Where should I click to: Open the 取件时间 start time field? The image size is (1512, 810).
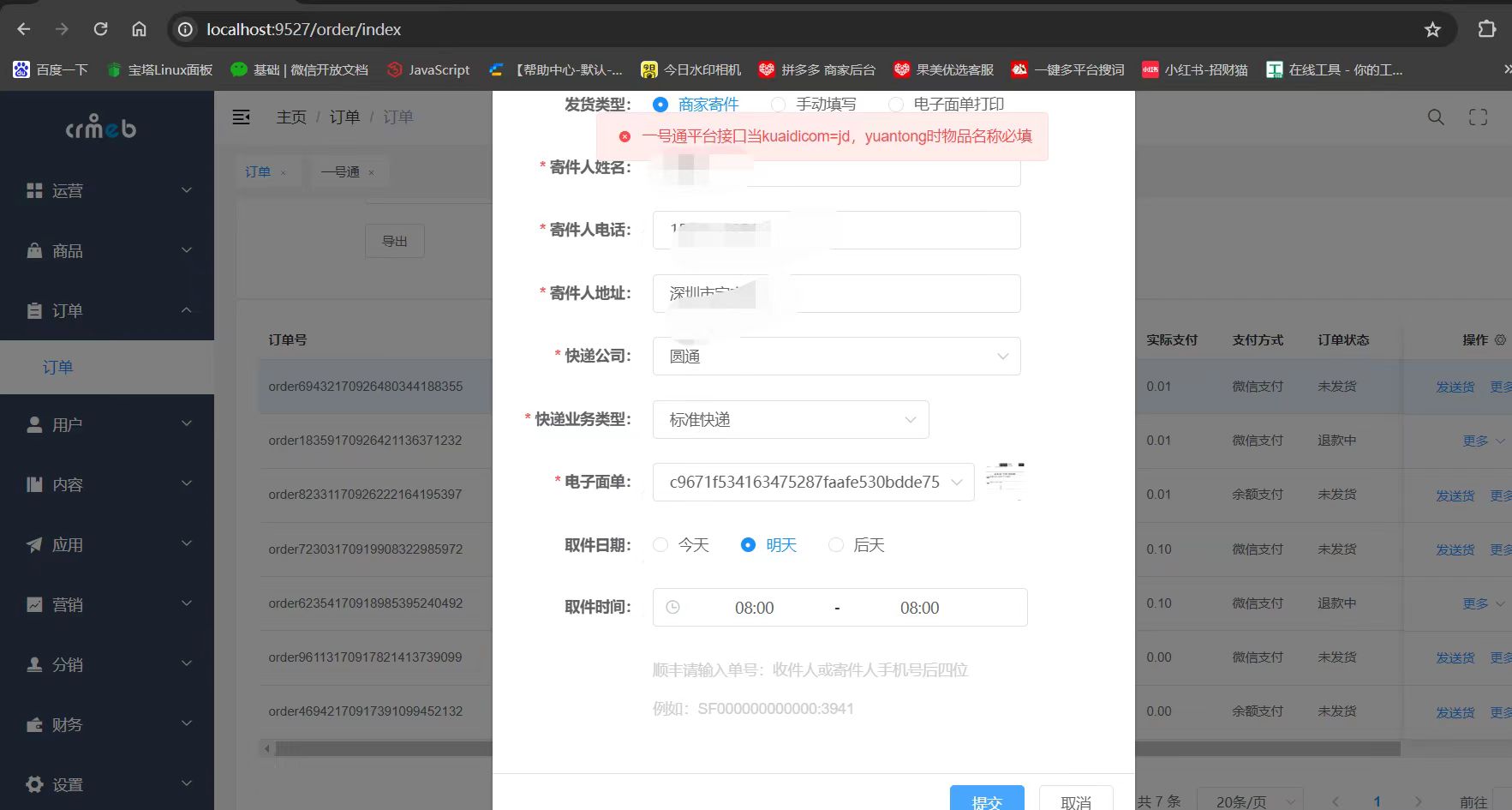(x=754, y=608)
